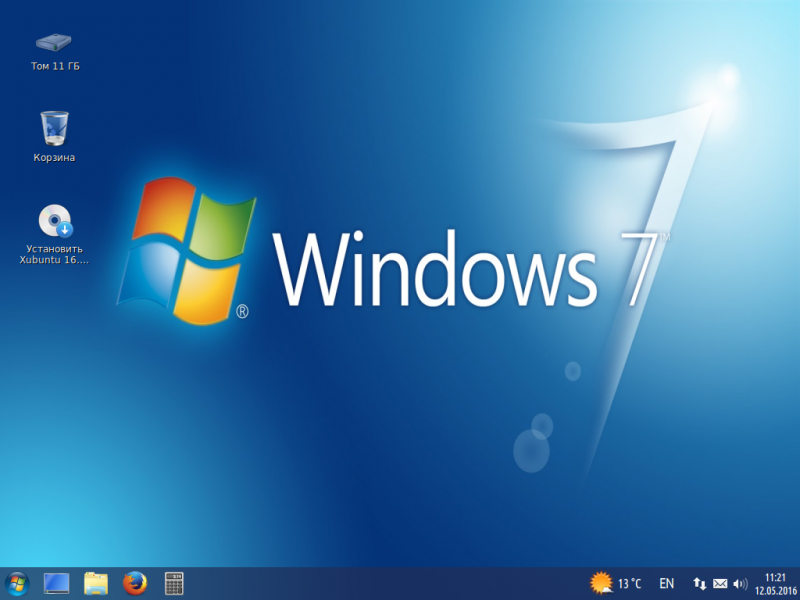Select Установить Xubuntu 16 installer icon
Image resolution: width=800 pixels, height=600 pixels.
pyautogui.click(x=56, y=221)
